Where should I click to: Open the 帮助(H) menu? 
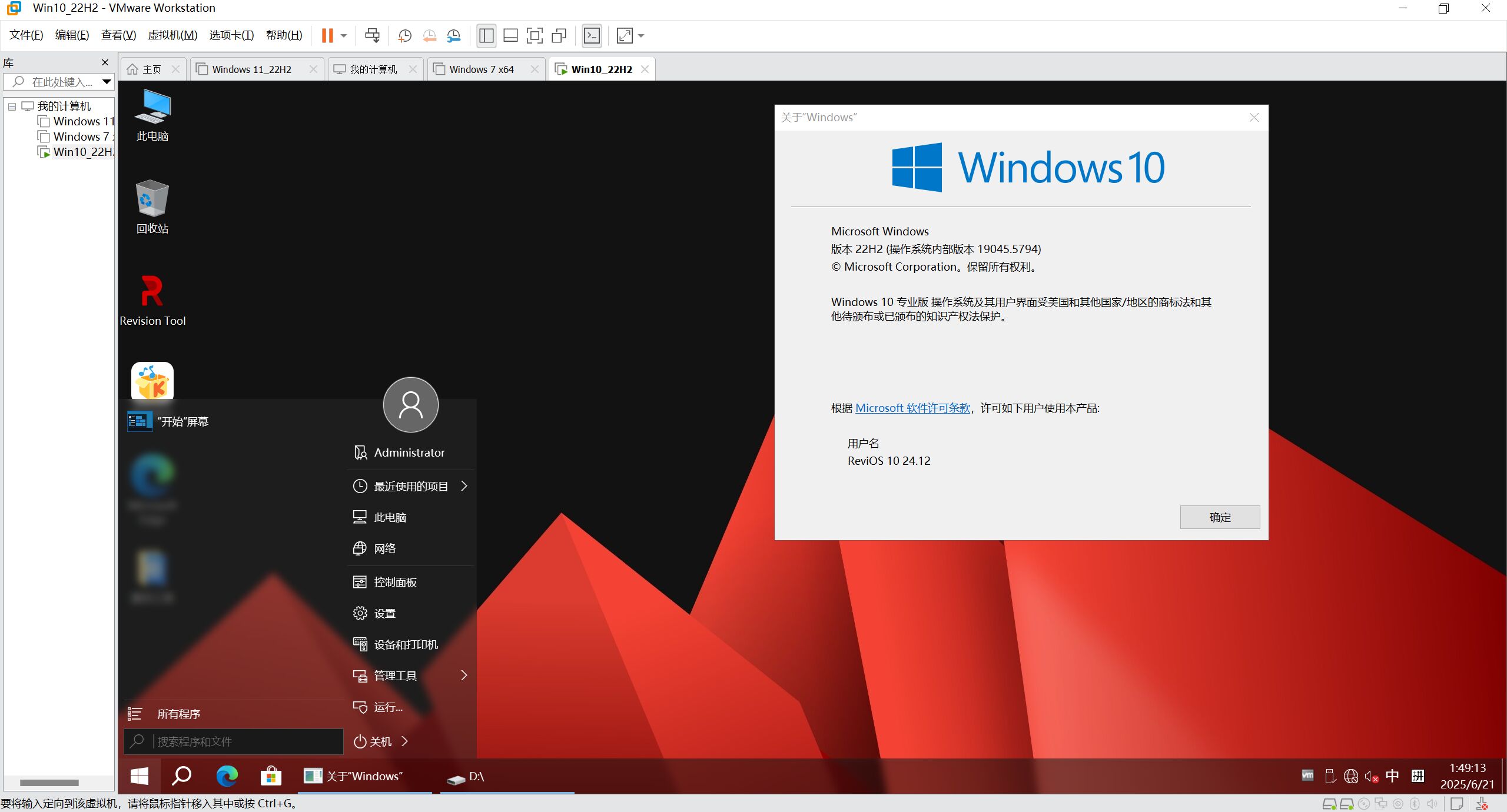point(284,35)
